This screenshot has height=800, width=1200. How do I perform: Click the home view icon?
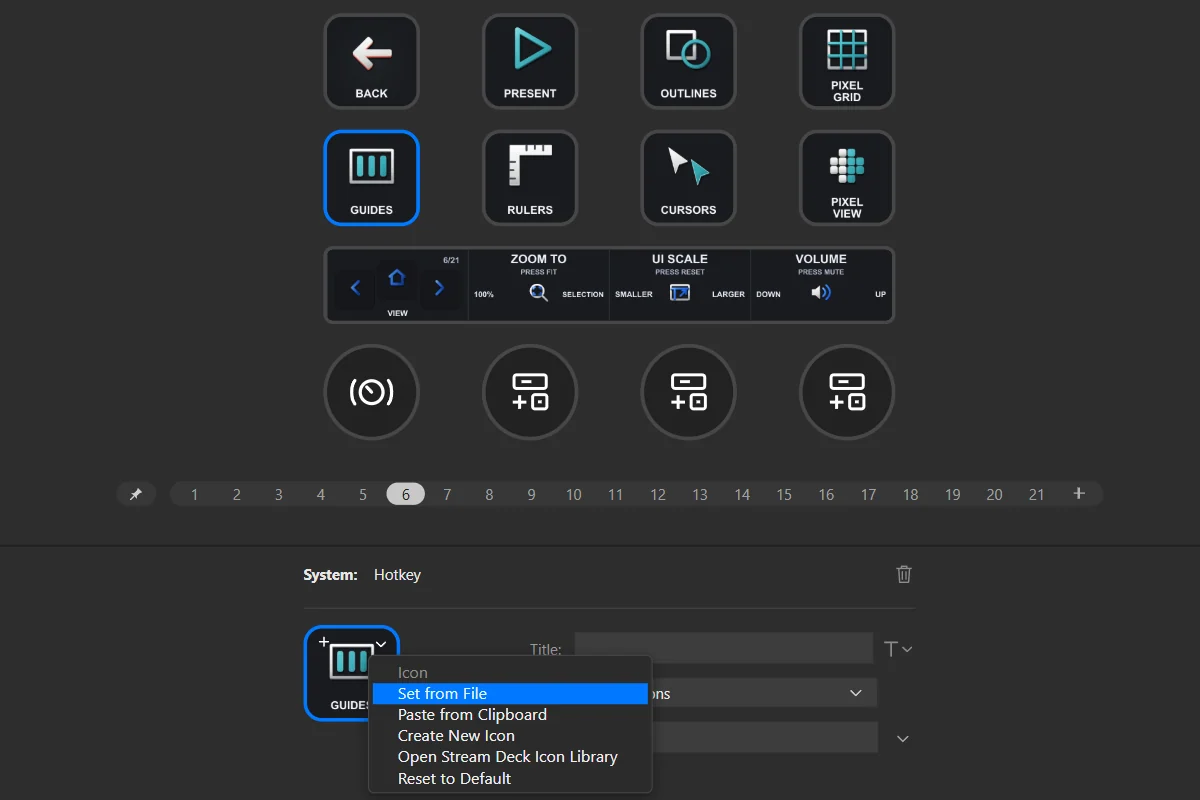[x=397, y=278]
